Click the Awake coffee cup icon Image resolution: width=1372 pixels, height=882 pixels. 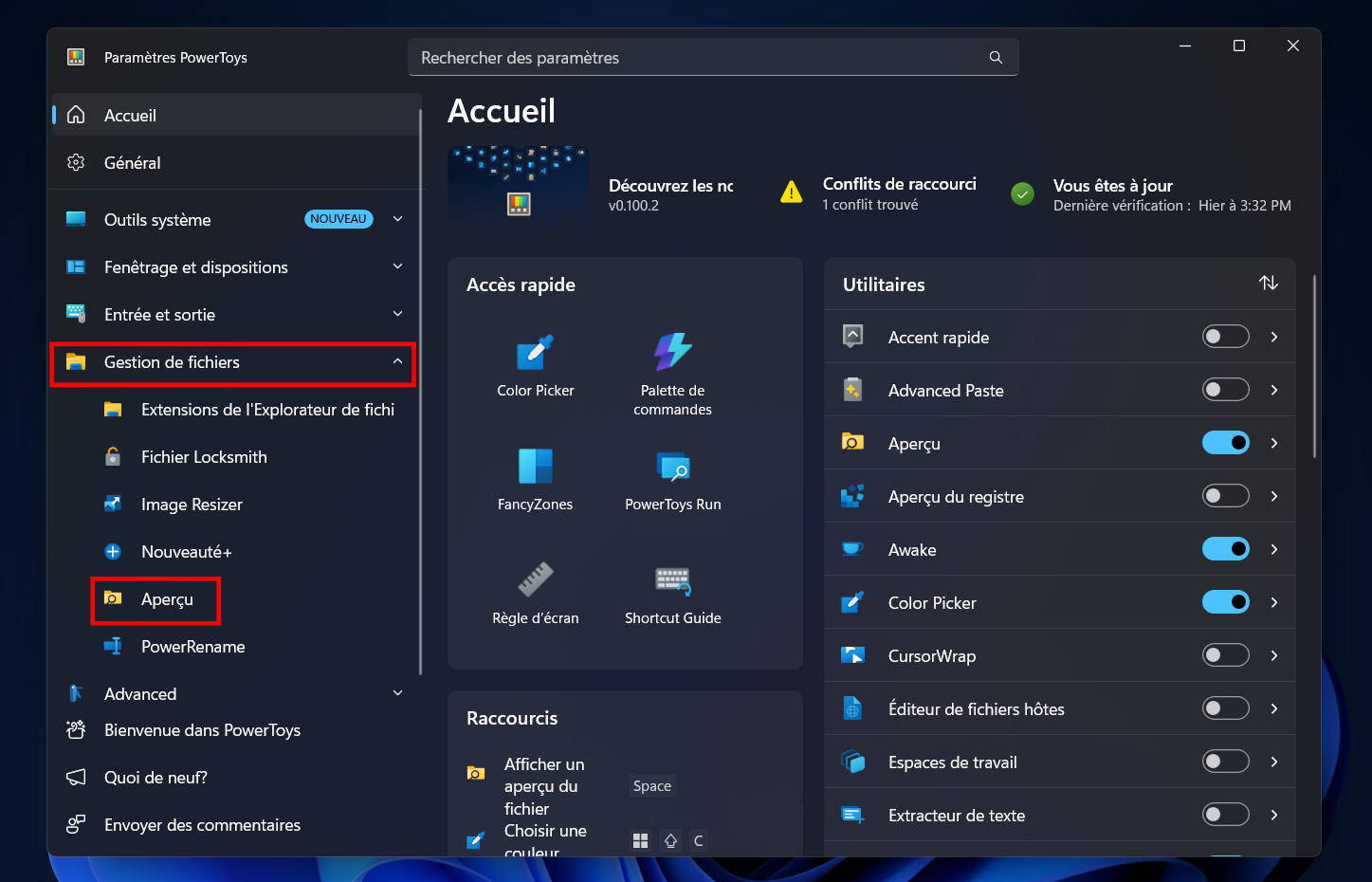tap(852, 549)
